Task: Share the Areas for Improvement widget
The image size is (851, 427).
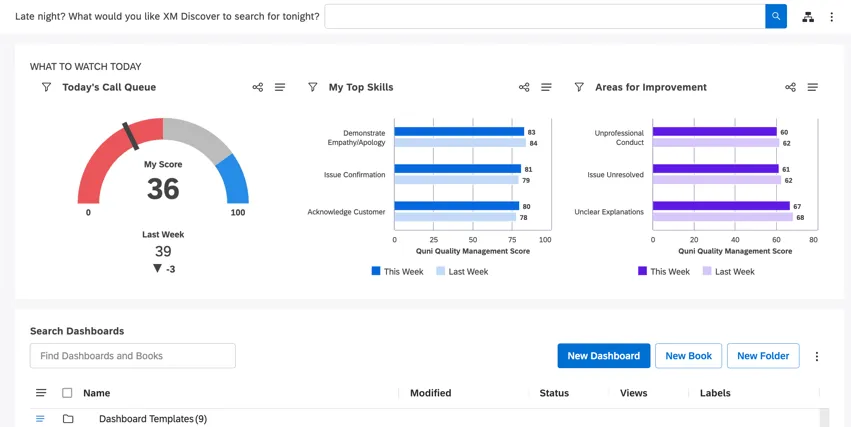Action: point(790,88)
